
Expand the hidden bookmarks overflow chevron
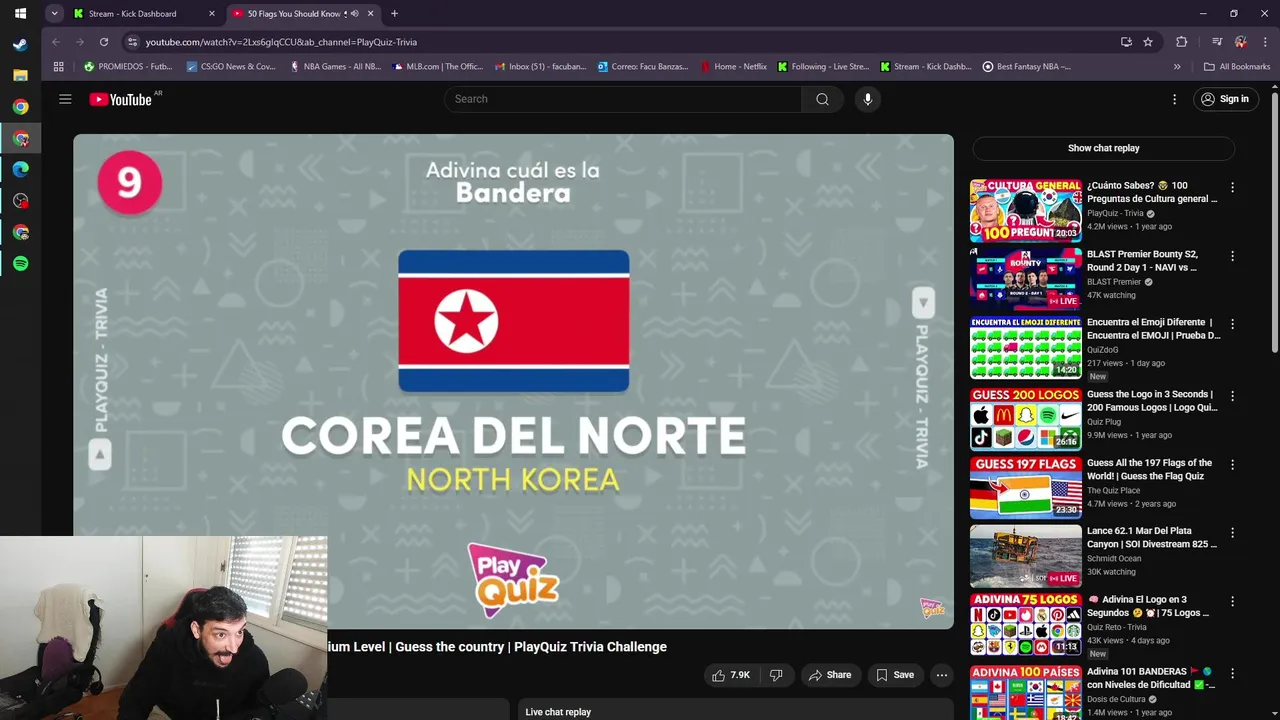click(x=1177, y=67)
